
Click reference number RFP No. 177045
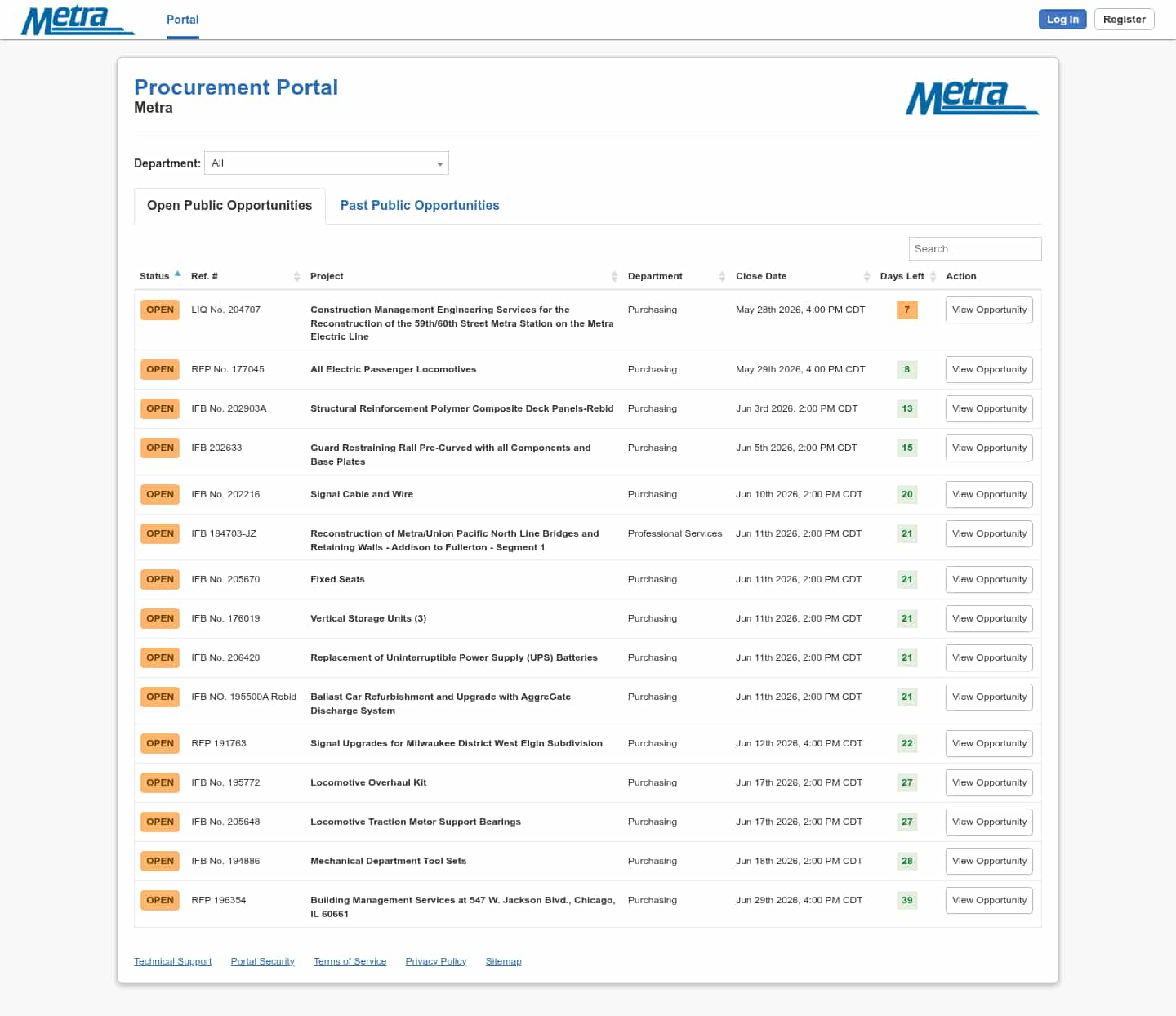tap(227, 370)
